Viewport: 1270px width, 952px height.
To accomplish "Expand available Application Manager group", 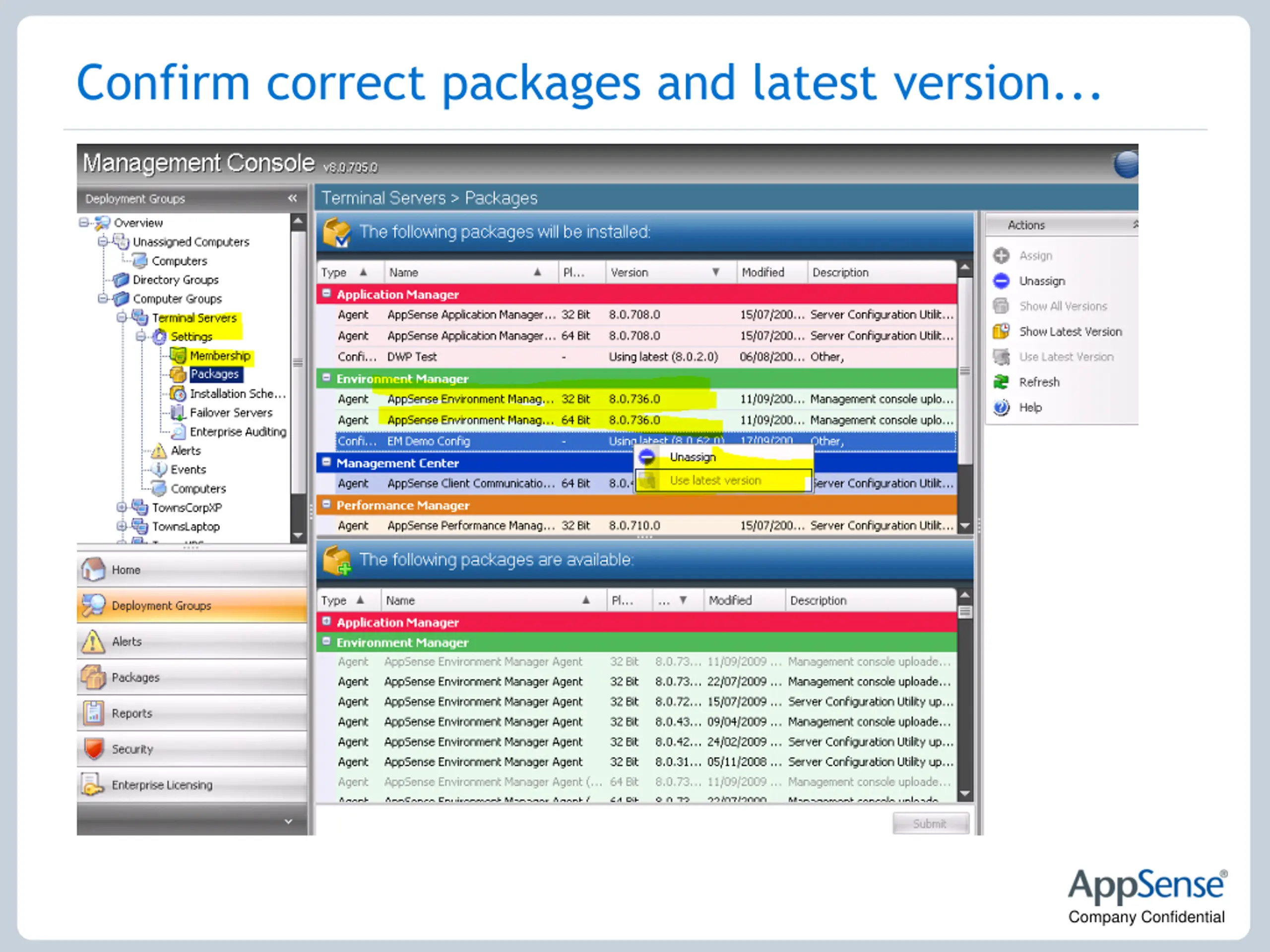I will [327, 621].
